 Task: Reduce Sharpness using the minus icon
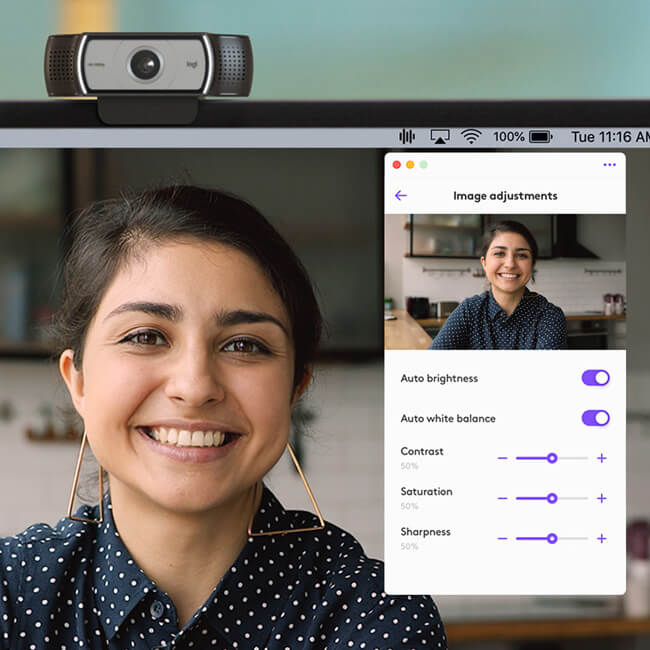click(x=502, y=538)
